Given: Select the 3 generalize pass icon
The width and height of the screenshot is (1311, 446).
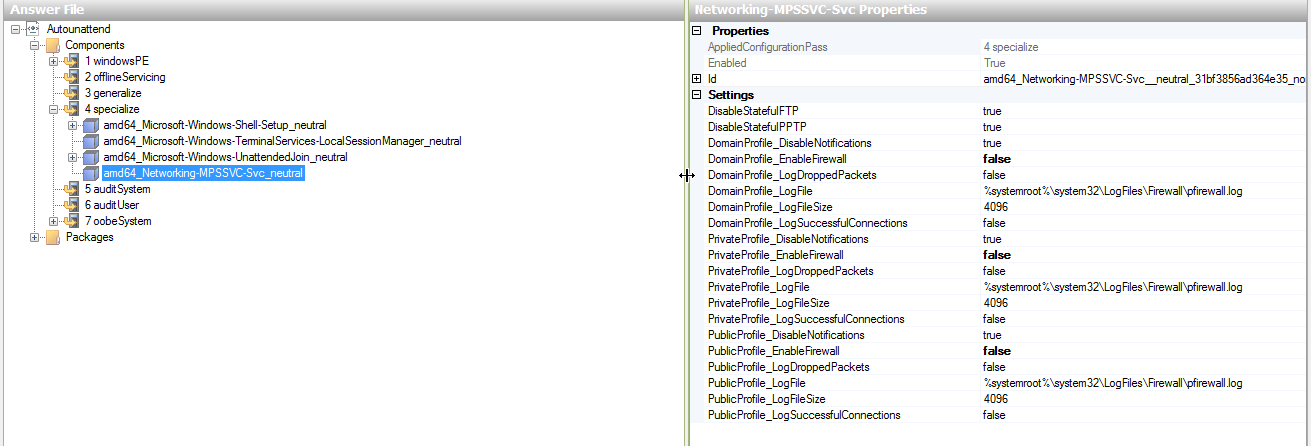Looking at the screenshot, I should click(x=71, y=93).
